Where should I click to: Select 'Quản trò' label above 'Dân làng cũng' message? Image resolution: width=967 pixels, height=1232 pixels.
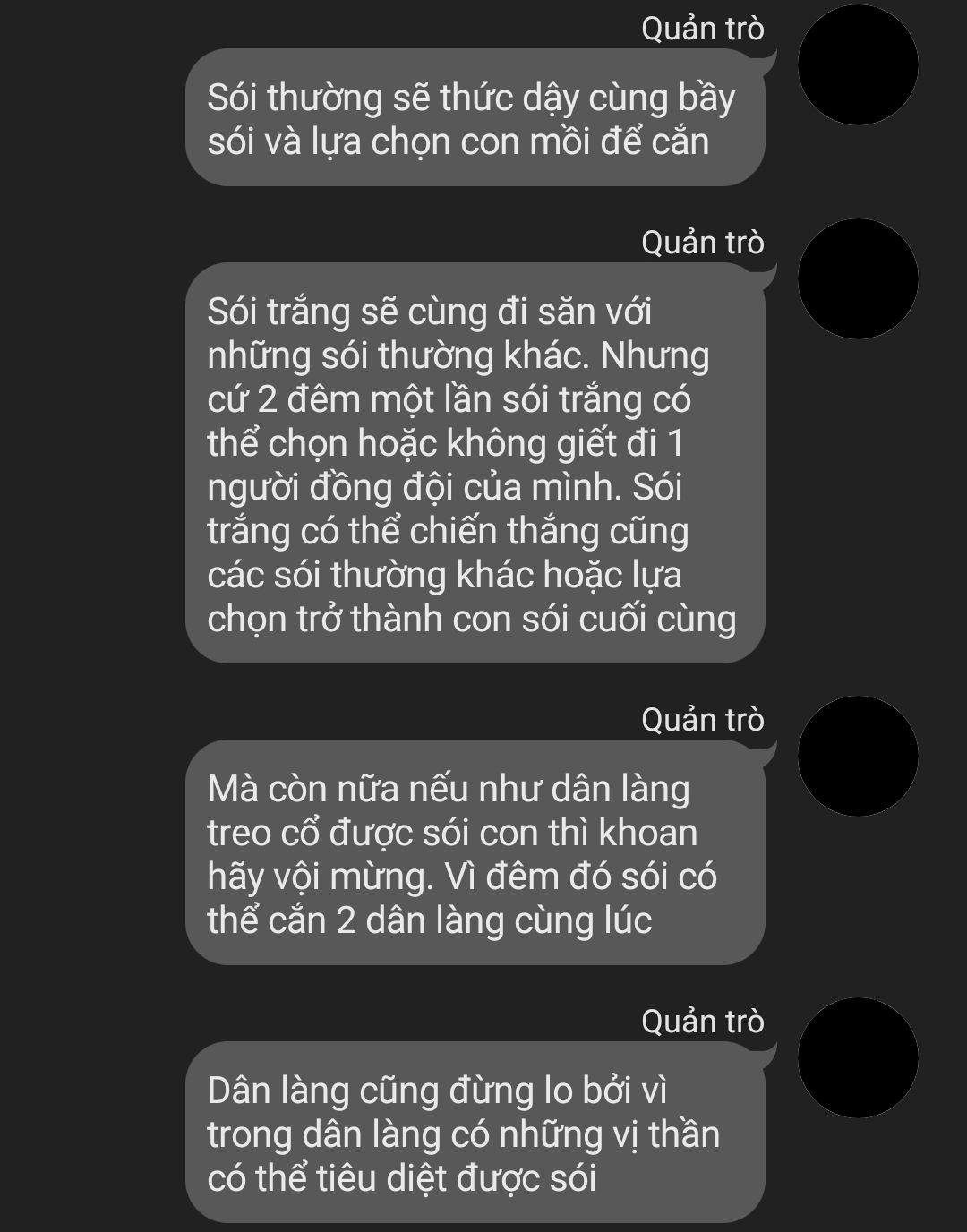703,1022
